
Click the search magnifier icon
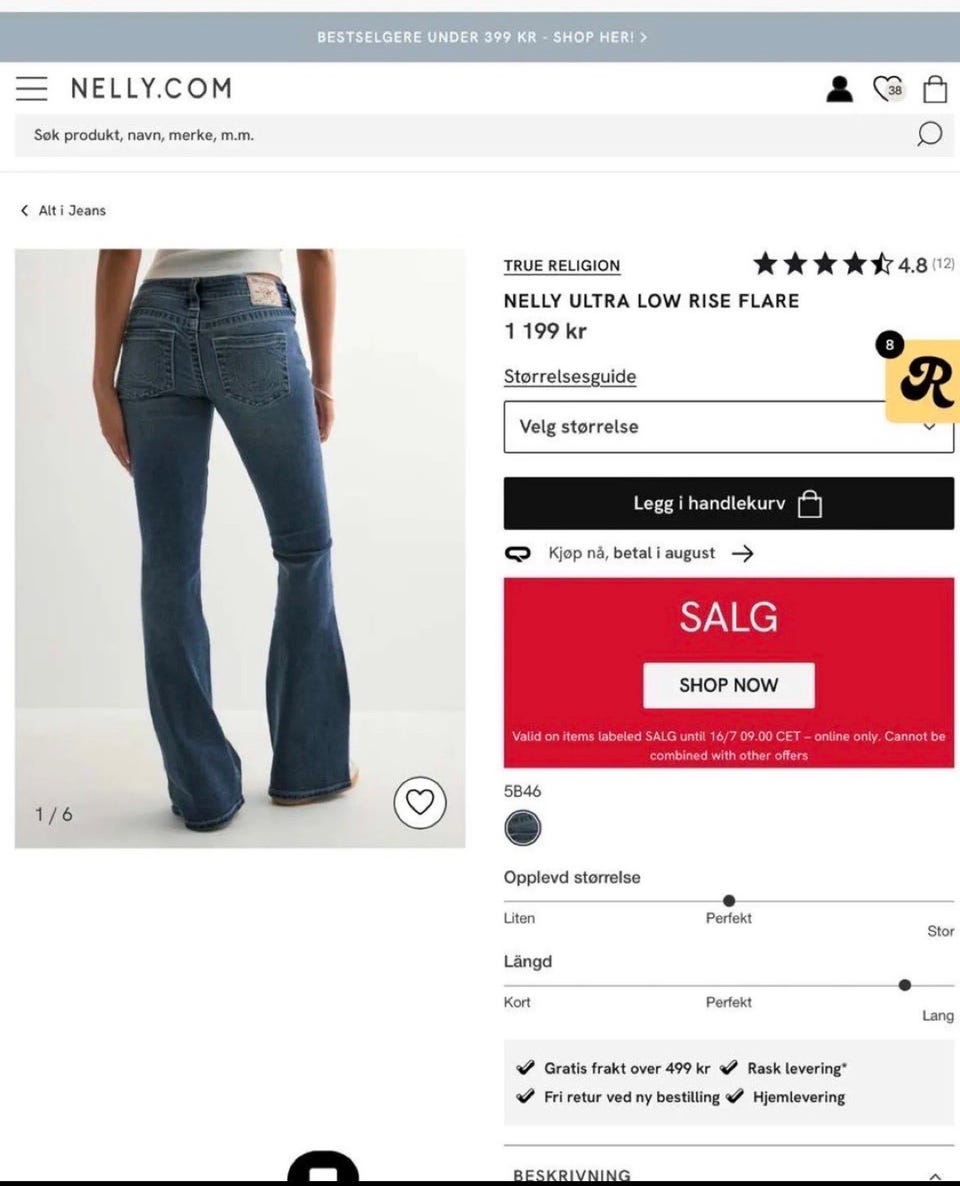929,134
